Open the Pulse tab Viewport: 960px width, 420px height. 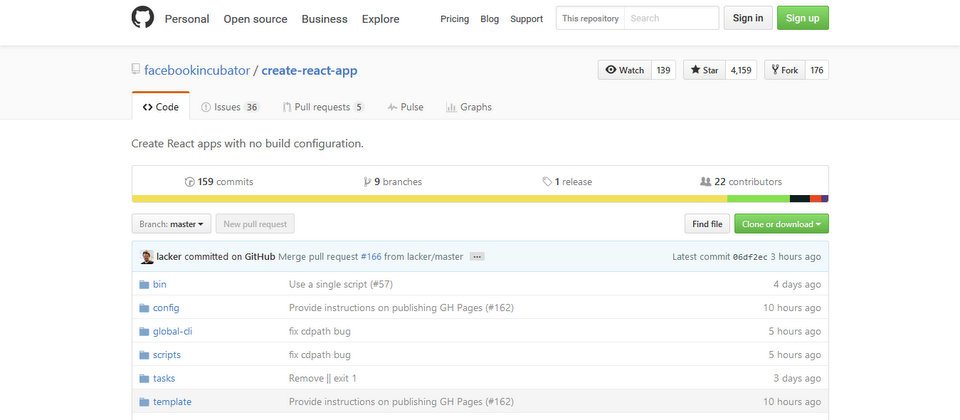coord(405,107)
